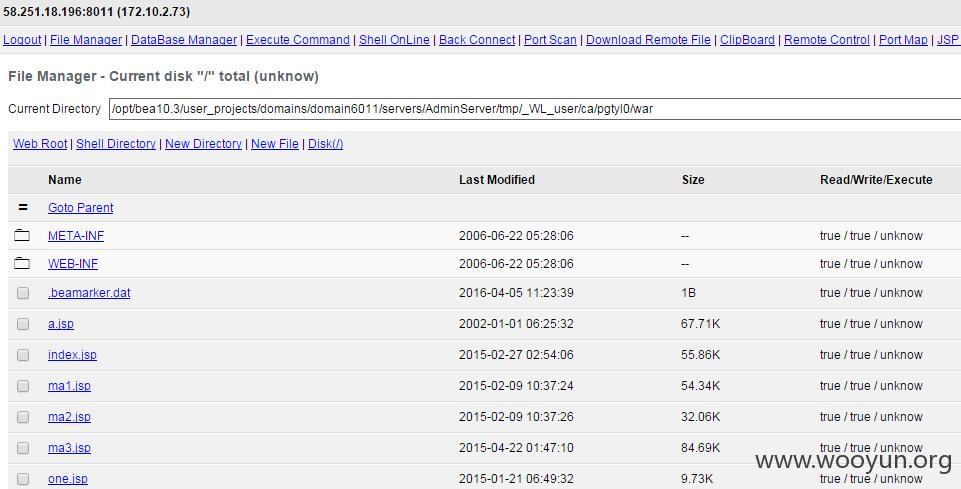The width and height of the screenshot is (961, 489).
Task: Click the Current Directory path field
Action: click(534, 109)
